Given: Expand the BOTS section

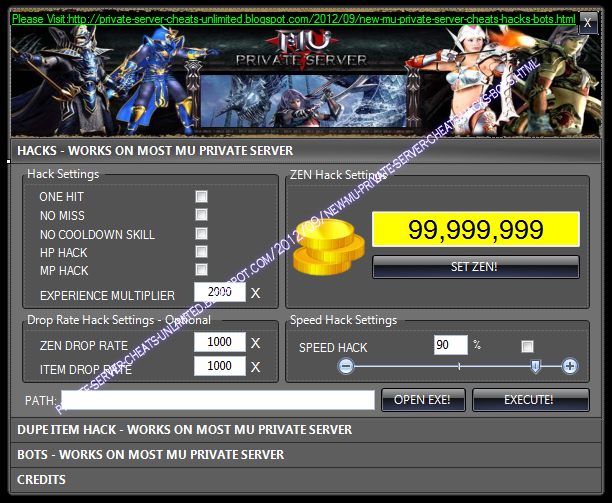Looking at the screenshot, I should [x=306, y=455].
